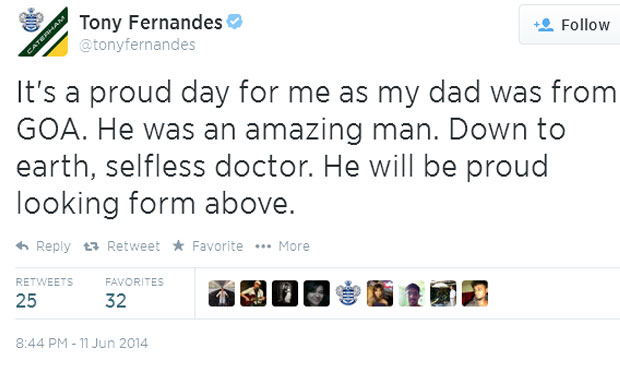This screenshot has height=376, width=620.
Task: Open the QPR crest user avatar in the row
Action: [x=348, y=293]
